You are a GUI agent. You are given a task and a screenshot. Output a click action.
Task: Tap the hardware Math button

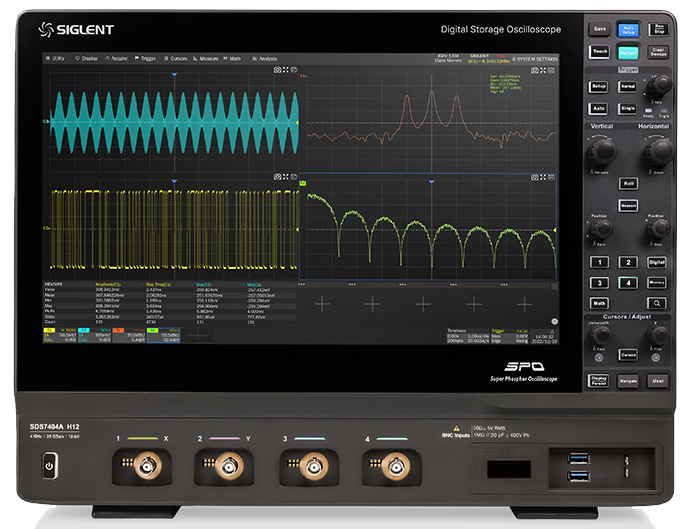click(599, 303)
